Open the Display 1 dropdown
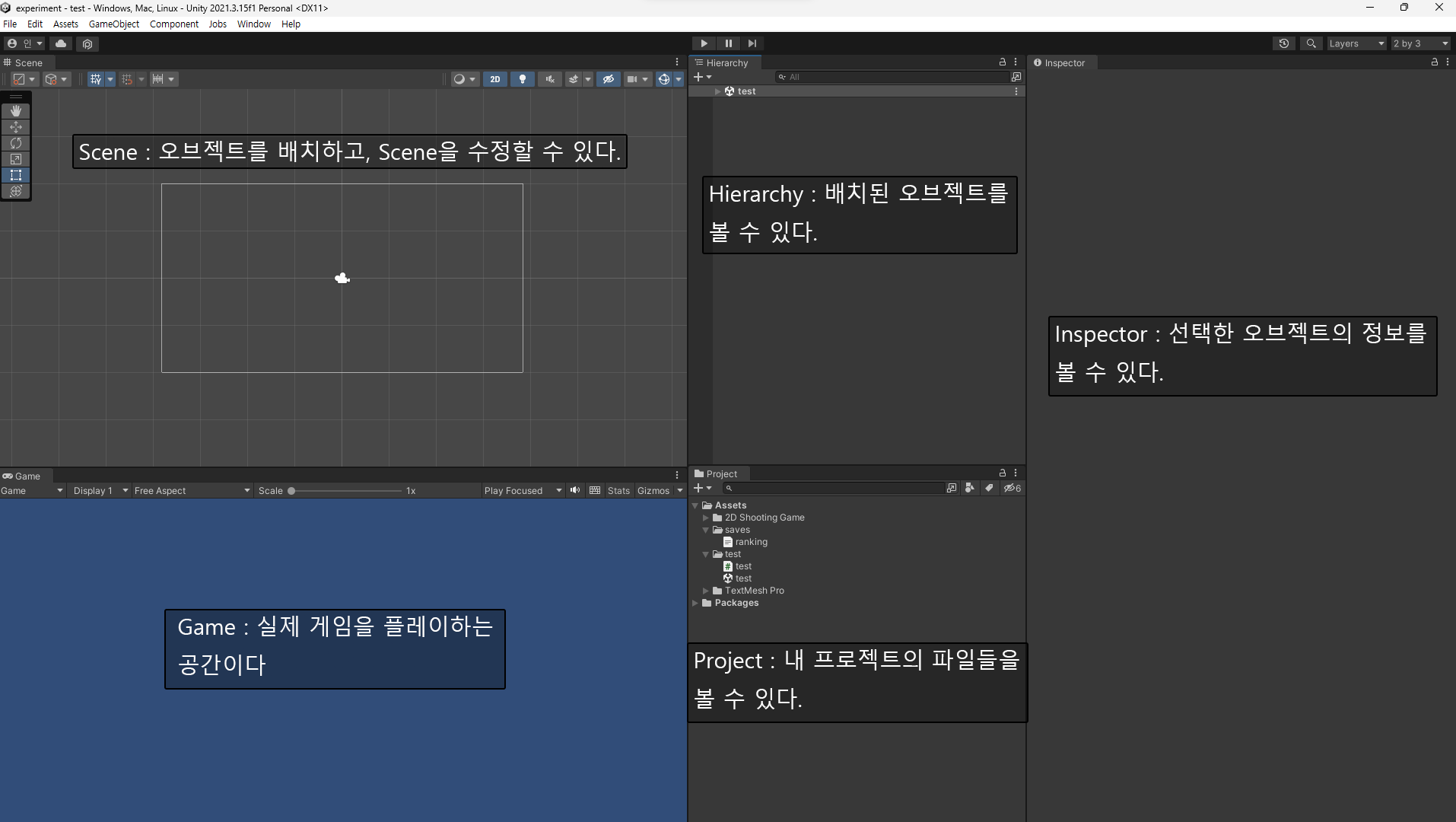1456x822 pixels. pos(100,491)
